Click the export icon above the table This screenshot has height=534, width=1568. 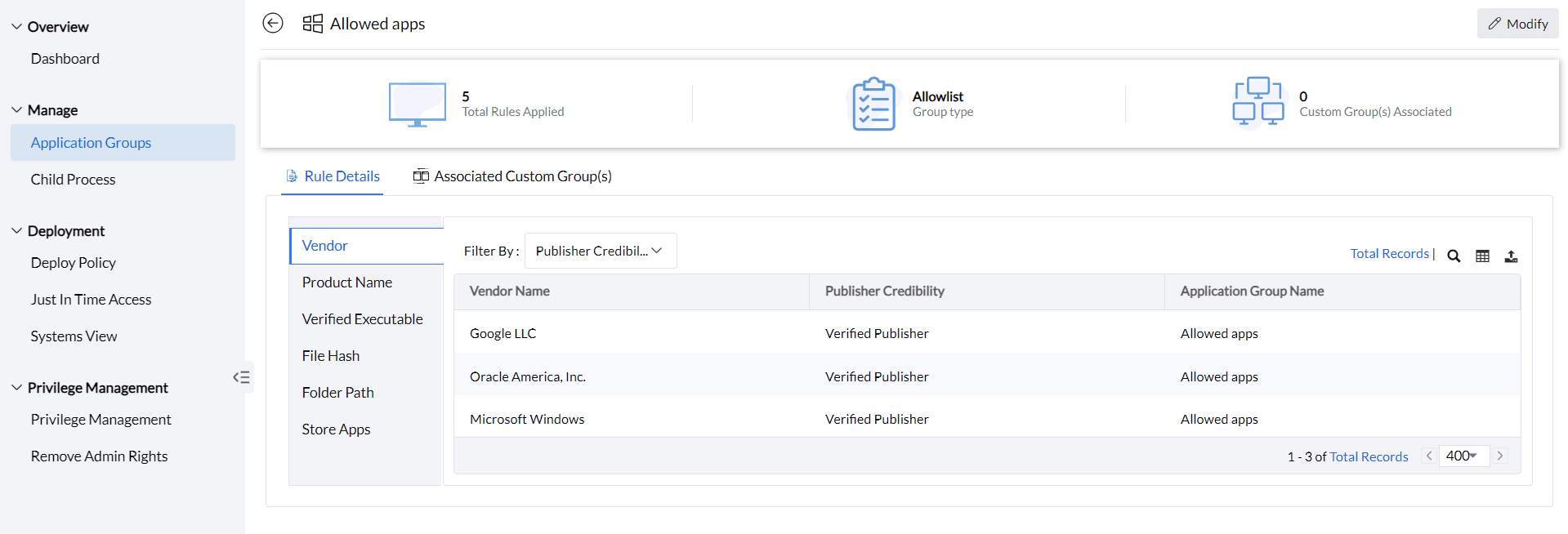pyautogui.click(x=1511, y=256)
